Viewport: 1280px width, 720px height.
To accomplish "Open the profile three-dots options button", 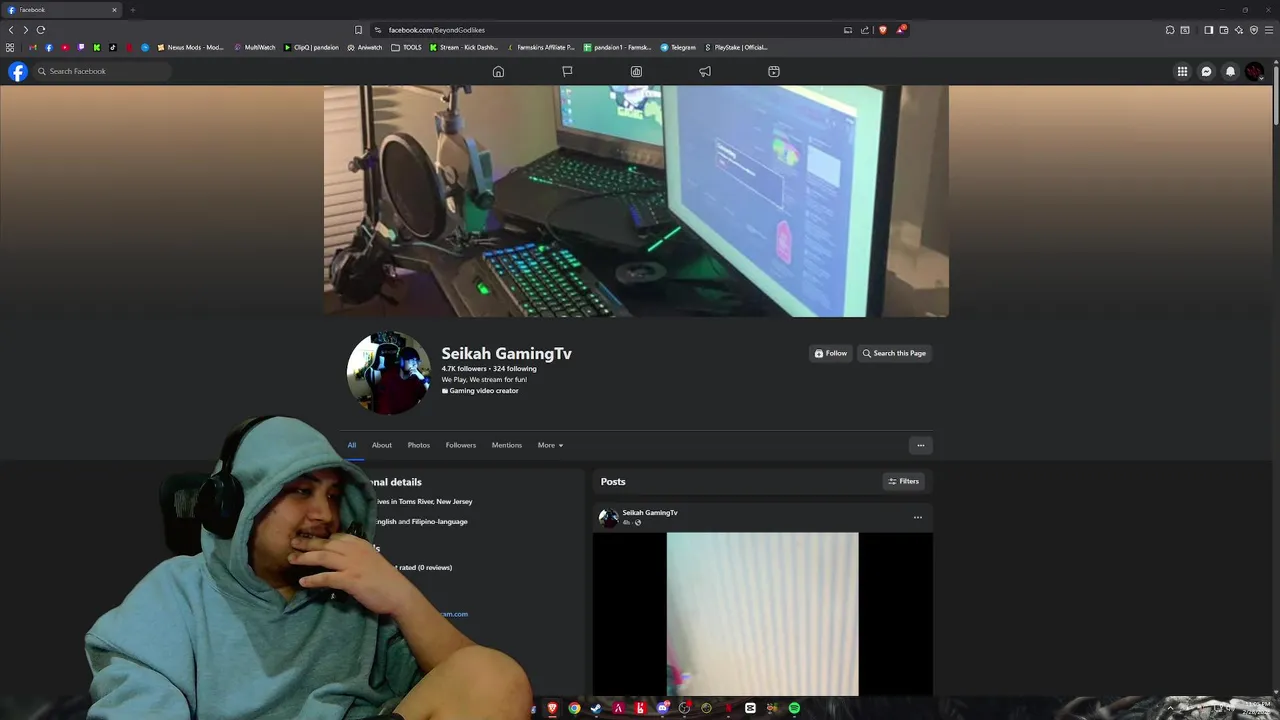I will pyautogui.click(x=921, y=445).
